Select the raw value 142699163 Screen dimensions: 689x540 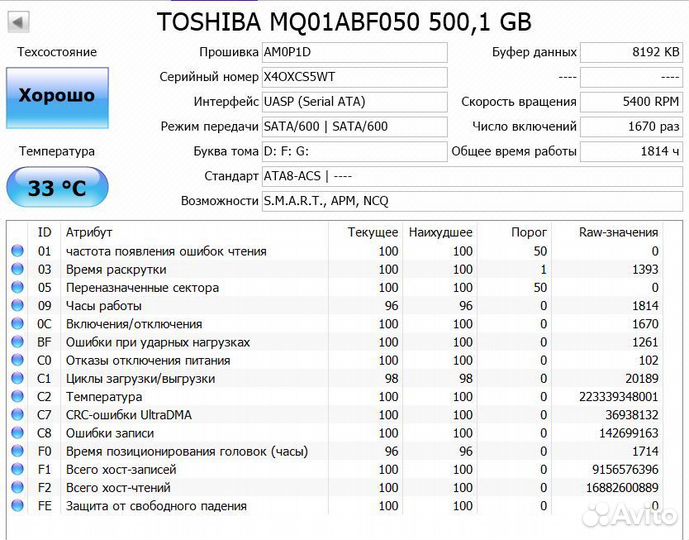point(629,433)
